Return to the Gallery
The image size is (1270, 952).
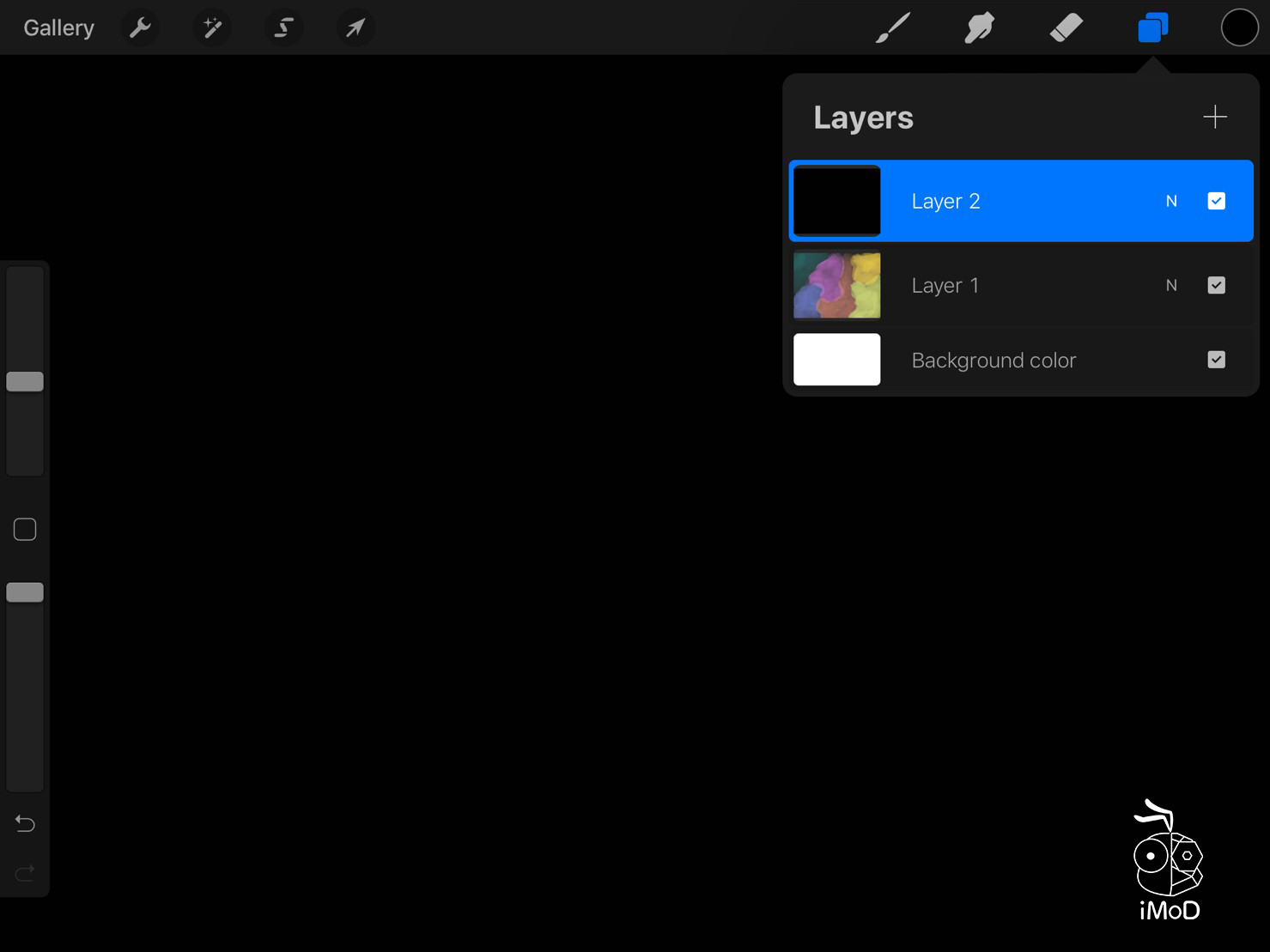(x=58, y=28)
